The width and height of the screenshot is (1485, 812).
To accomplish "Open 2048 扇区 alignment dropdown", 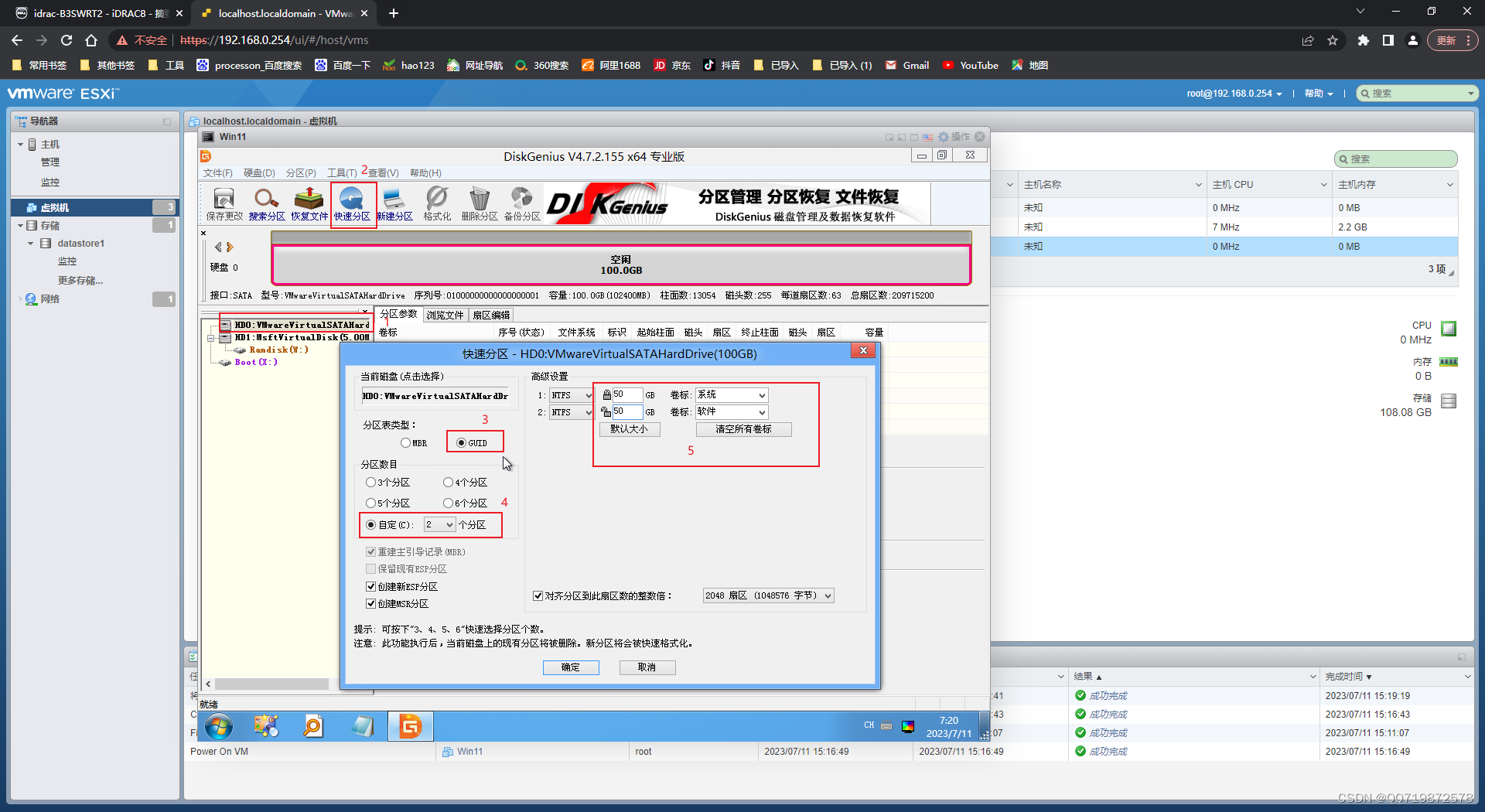I will [x=768, y=596].
